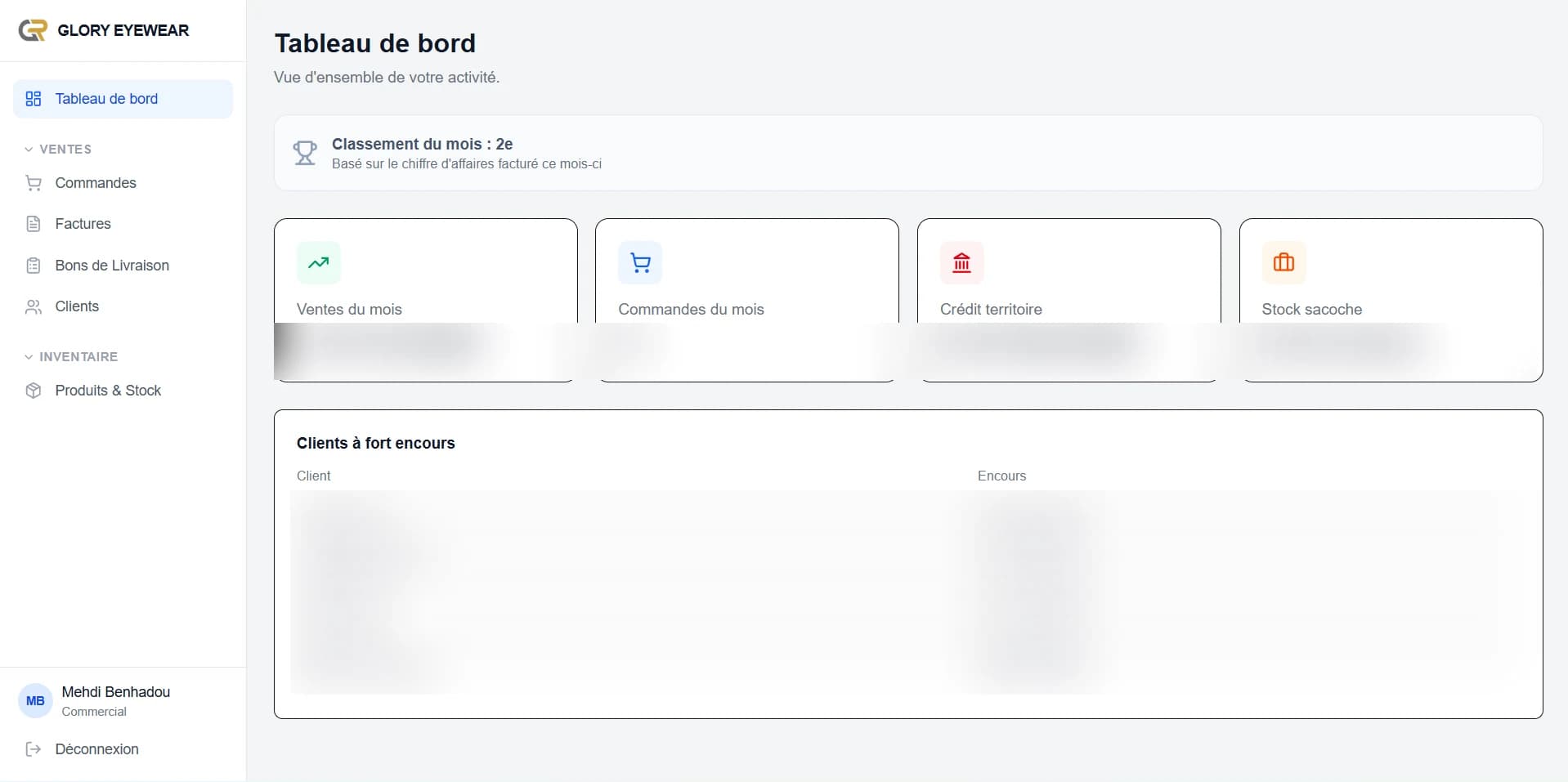
Task: Click the VENTES section label
Action: [x=65, y=150]
